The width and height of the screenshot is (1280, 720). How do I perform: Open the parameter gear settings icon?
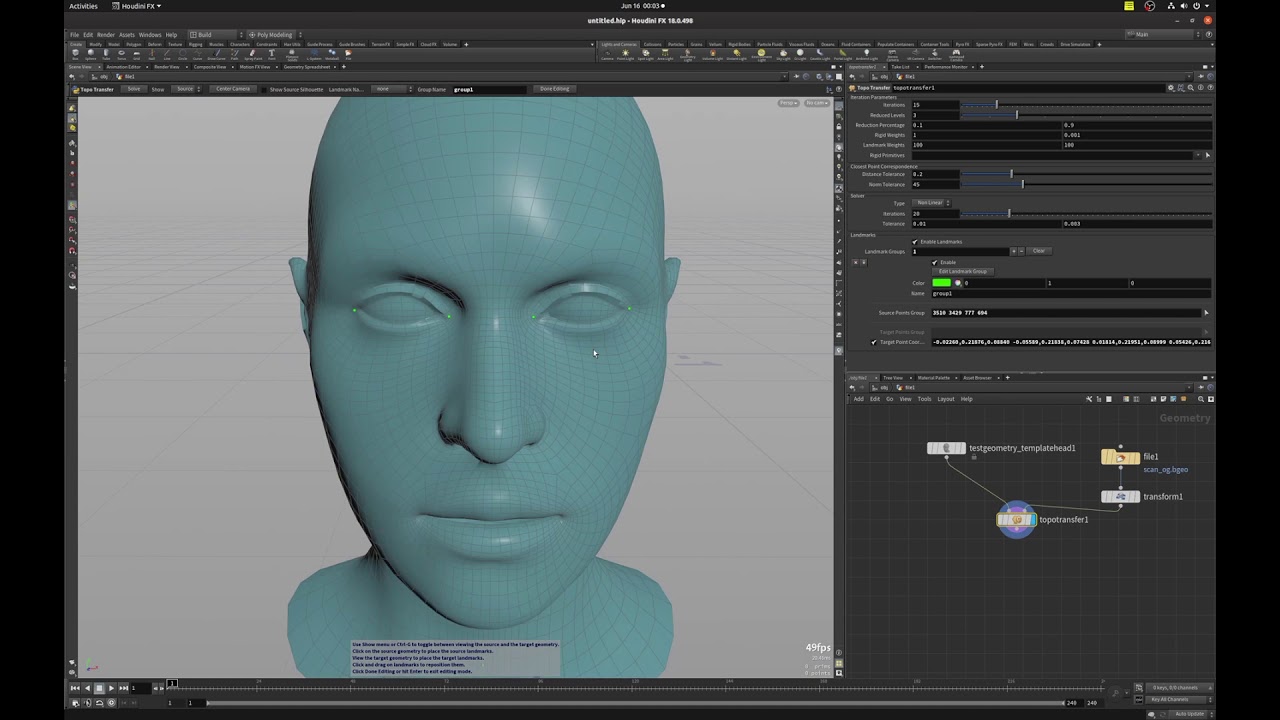point(1171,88)
